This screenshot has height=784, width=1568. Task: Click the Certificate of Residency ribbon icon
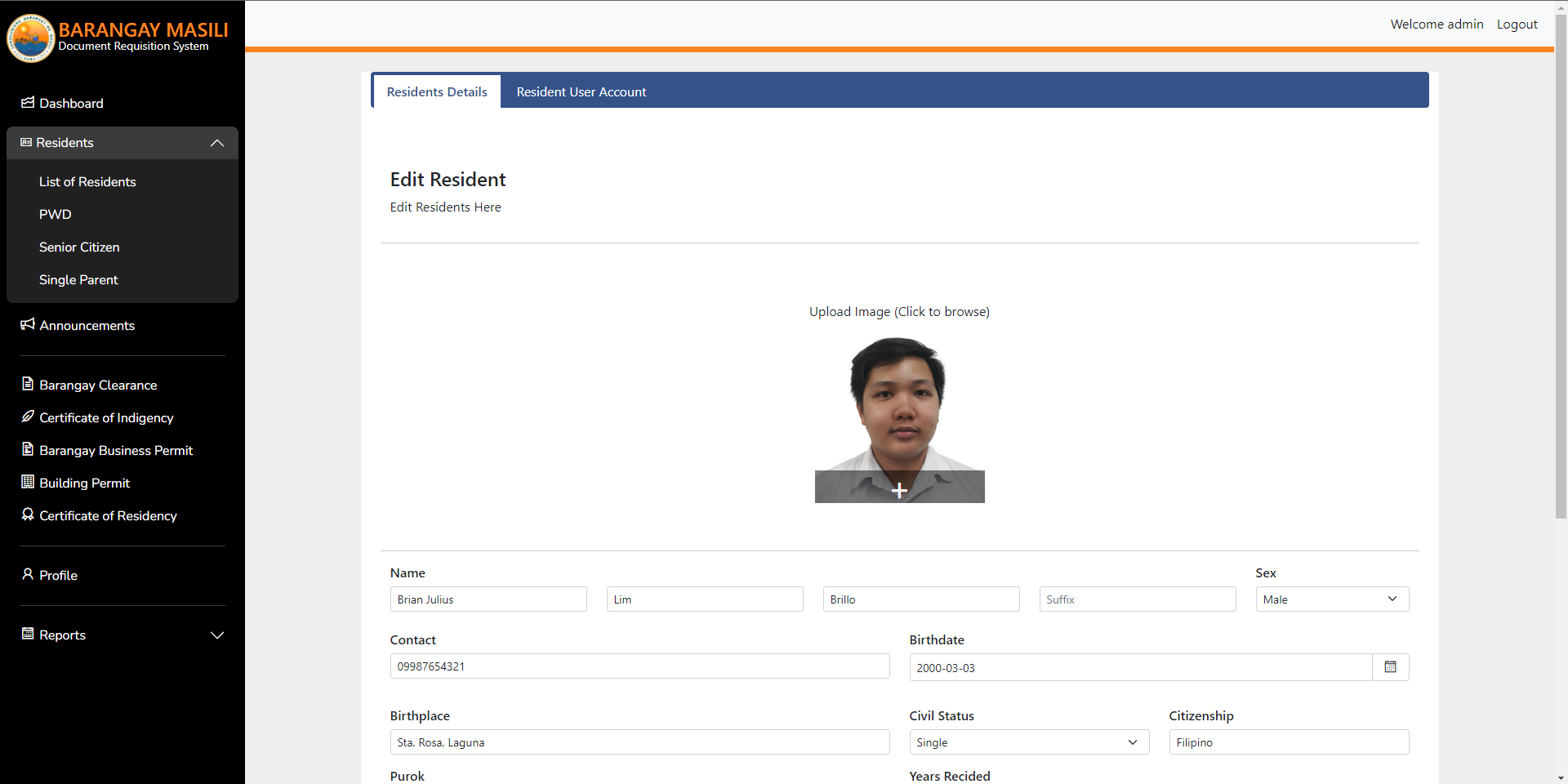coord(28,514)
